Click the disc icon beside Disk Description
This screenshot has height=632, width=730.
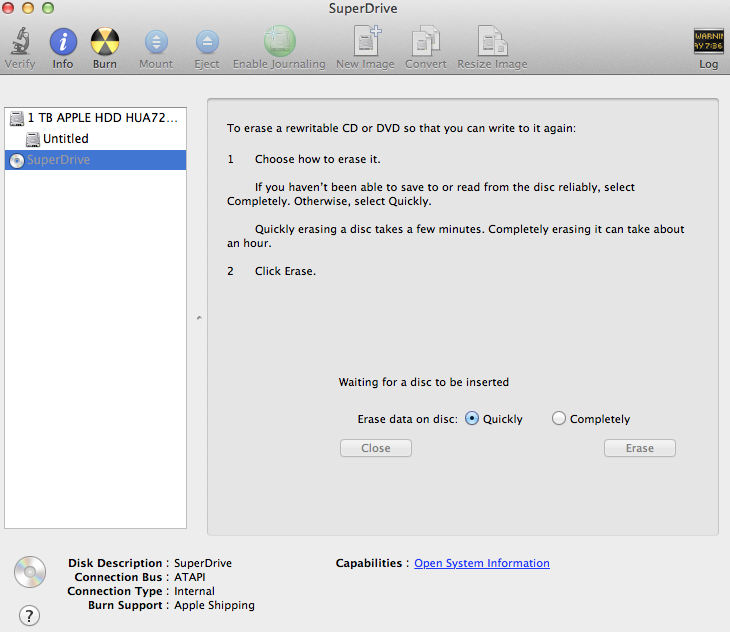pyautogui.click(x=30, y=571)
